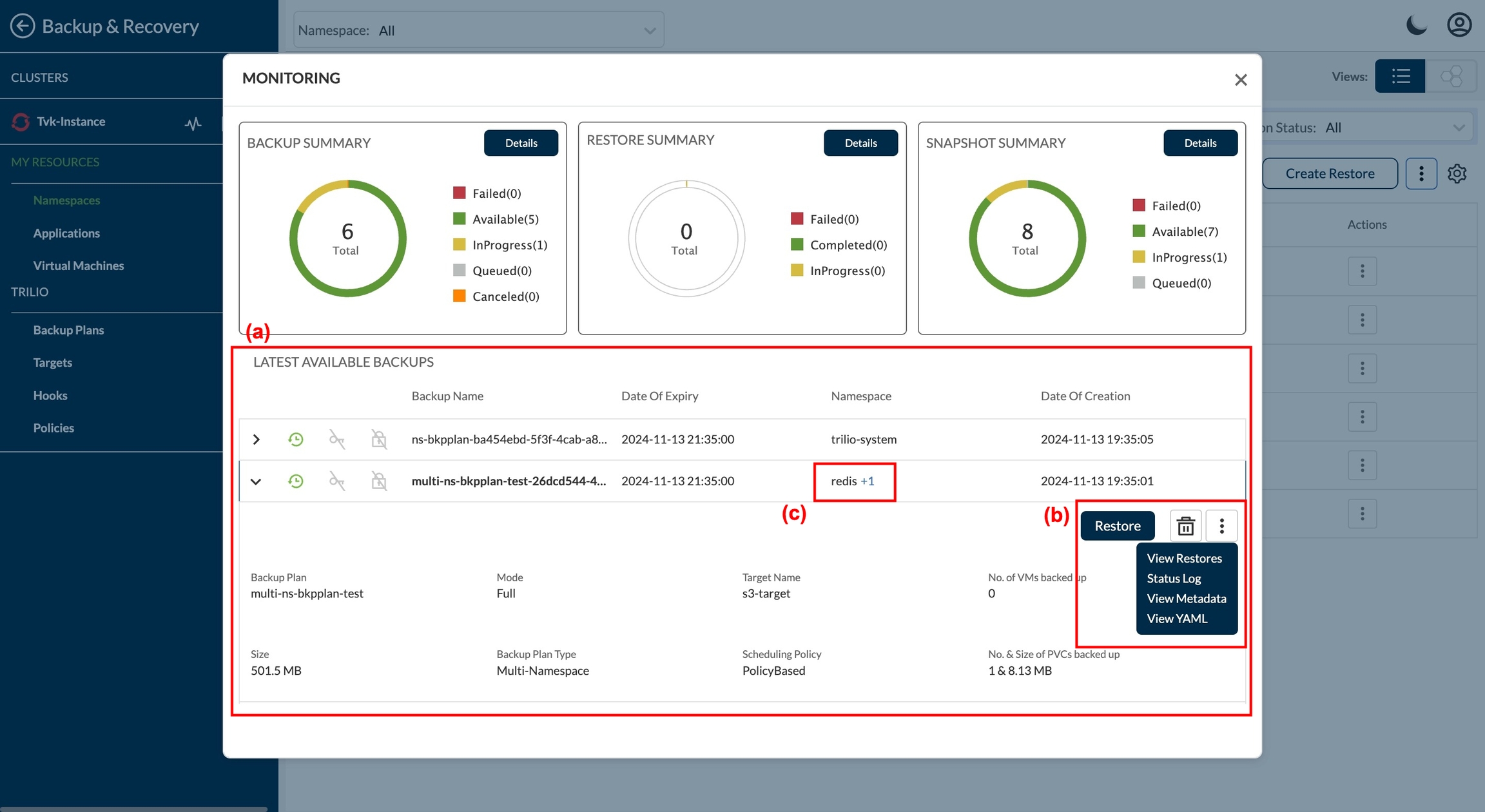The width and height of the screenshot is (1485, 812).
Task: Click the green Available(5) backup legend swatch
Action: click(460, 219)
